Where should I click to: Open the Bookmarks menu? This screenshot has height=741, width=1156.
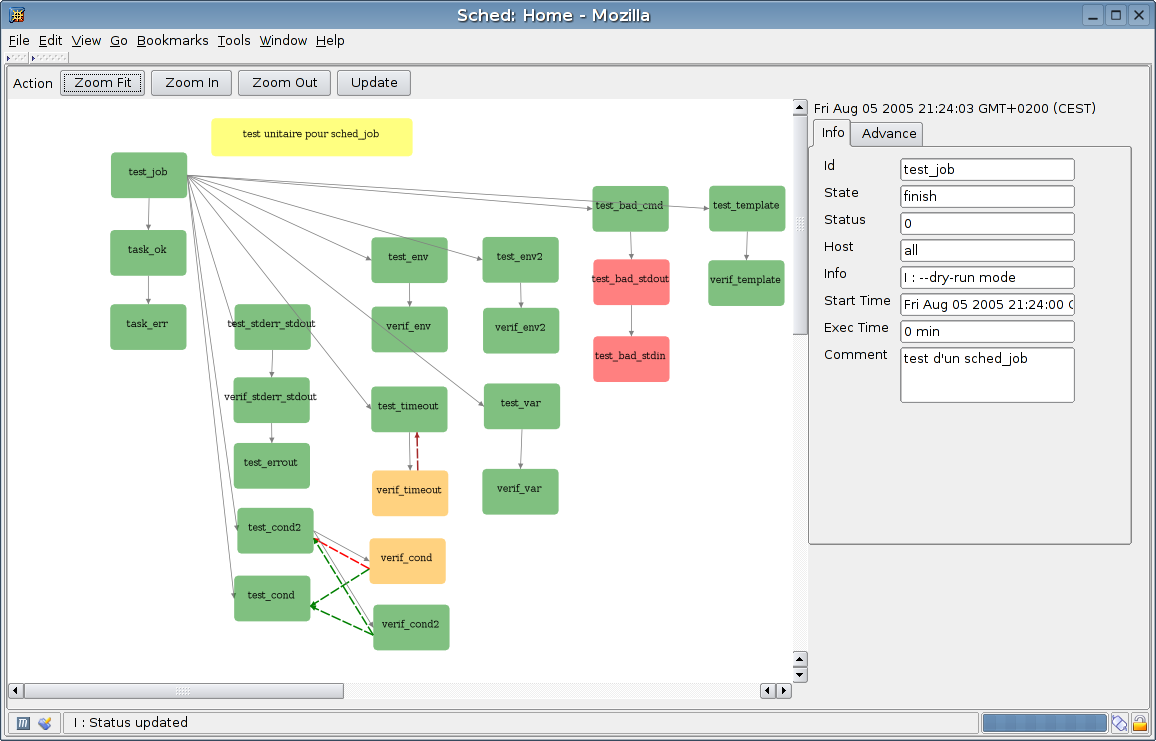tap(172, 41)
